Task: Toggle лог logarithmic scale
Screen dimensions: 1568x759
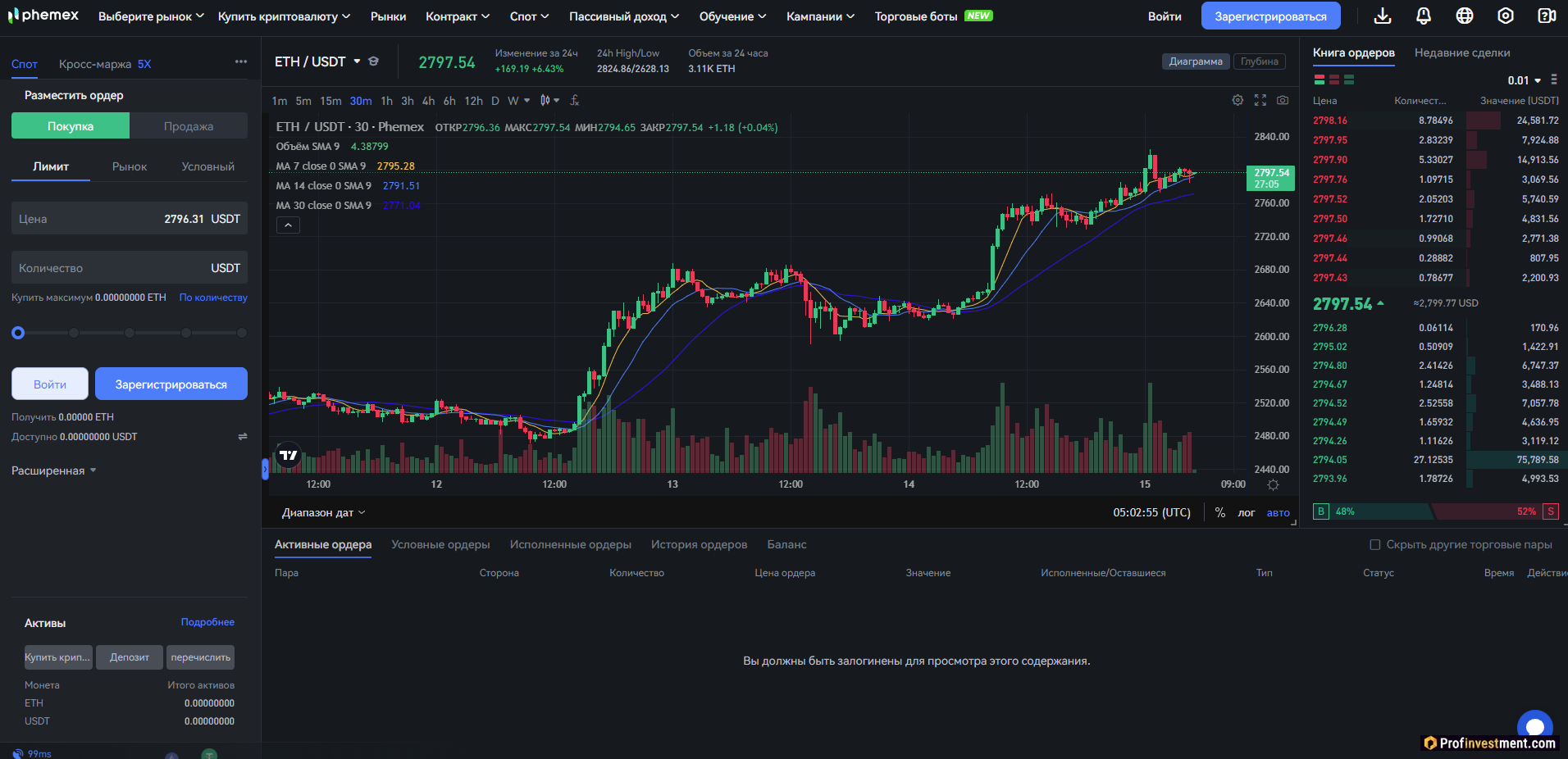Action: pos(1247,512)
